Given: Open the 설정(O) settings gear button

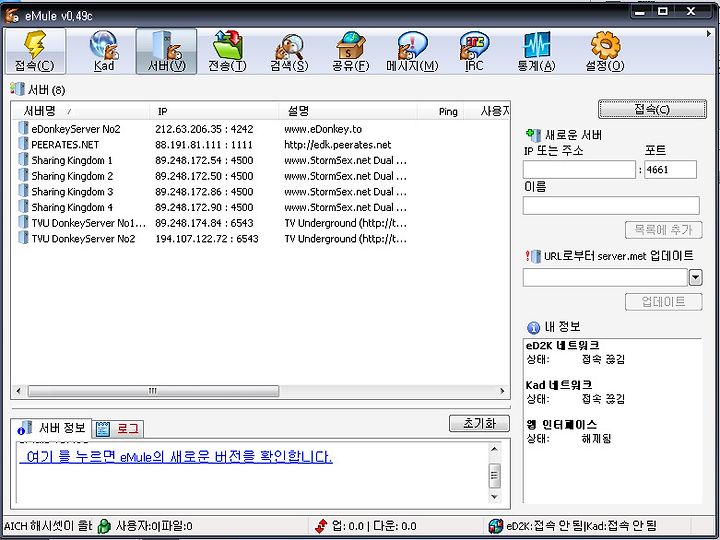Looking at the screenshot, I should [x=605, y=51].
